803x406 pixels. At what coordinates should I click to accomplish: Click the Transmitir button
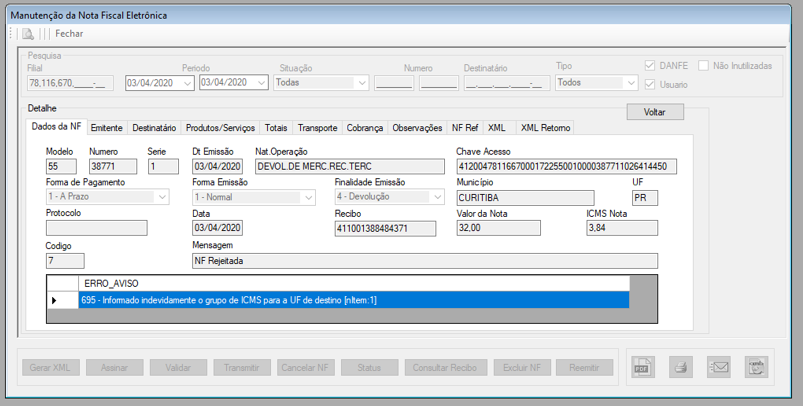pyautogui.click(x=242, y=368)
